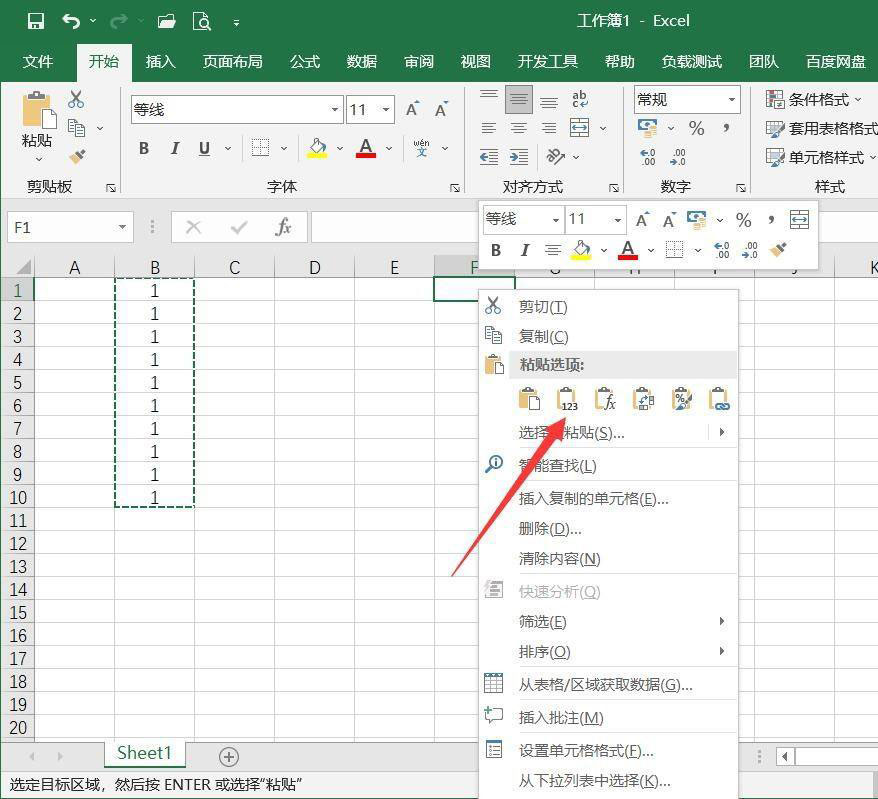Open the phonetic guide (wén) tool
Viewport: 878px width, 799px height.
click(x=421, y=148)
